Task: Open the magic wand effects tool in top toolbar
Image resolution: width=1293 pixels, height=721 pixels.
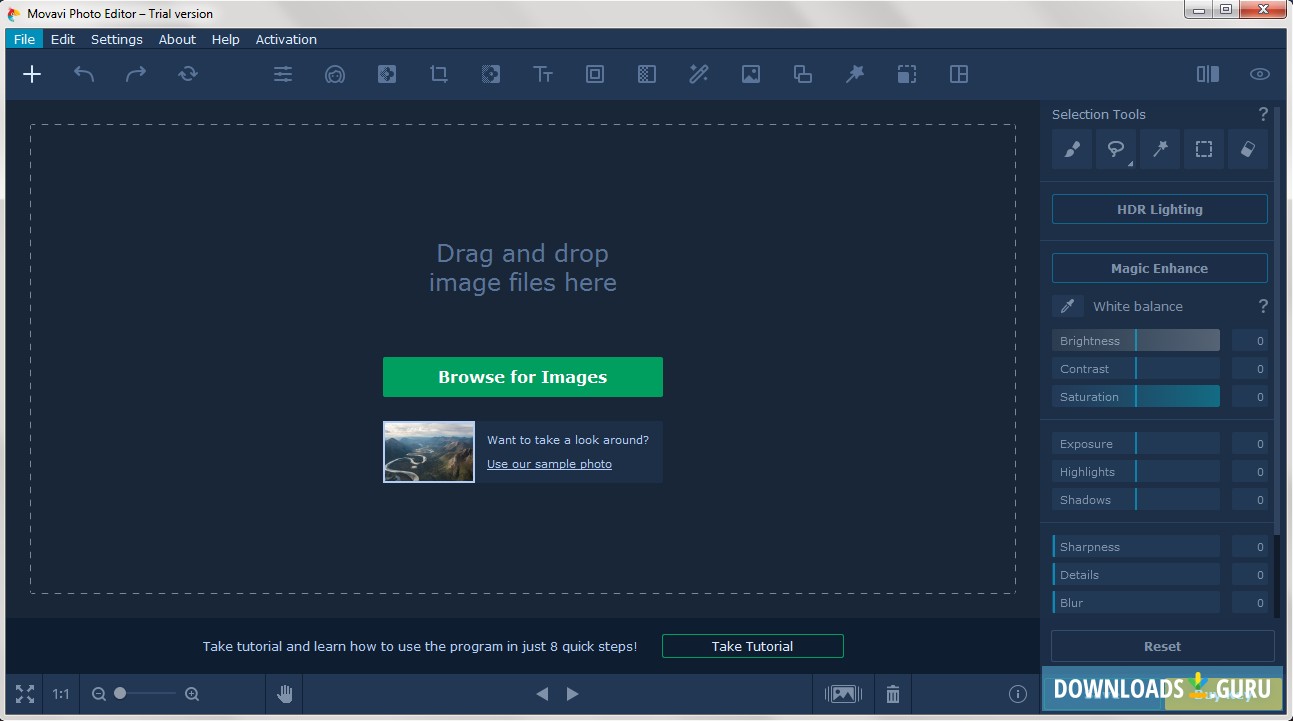Action: click(699, 74)
